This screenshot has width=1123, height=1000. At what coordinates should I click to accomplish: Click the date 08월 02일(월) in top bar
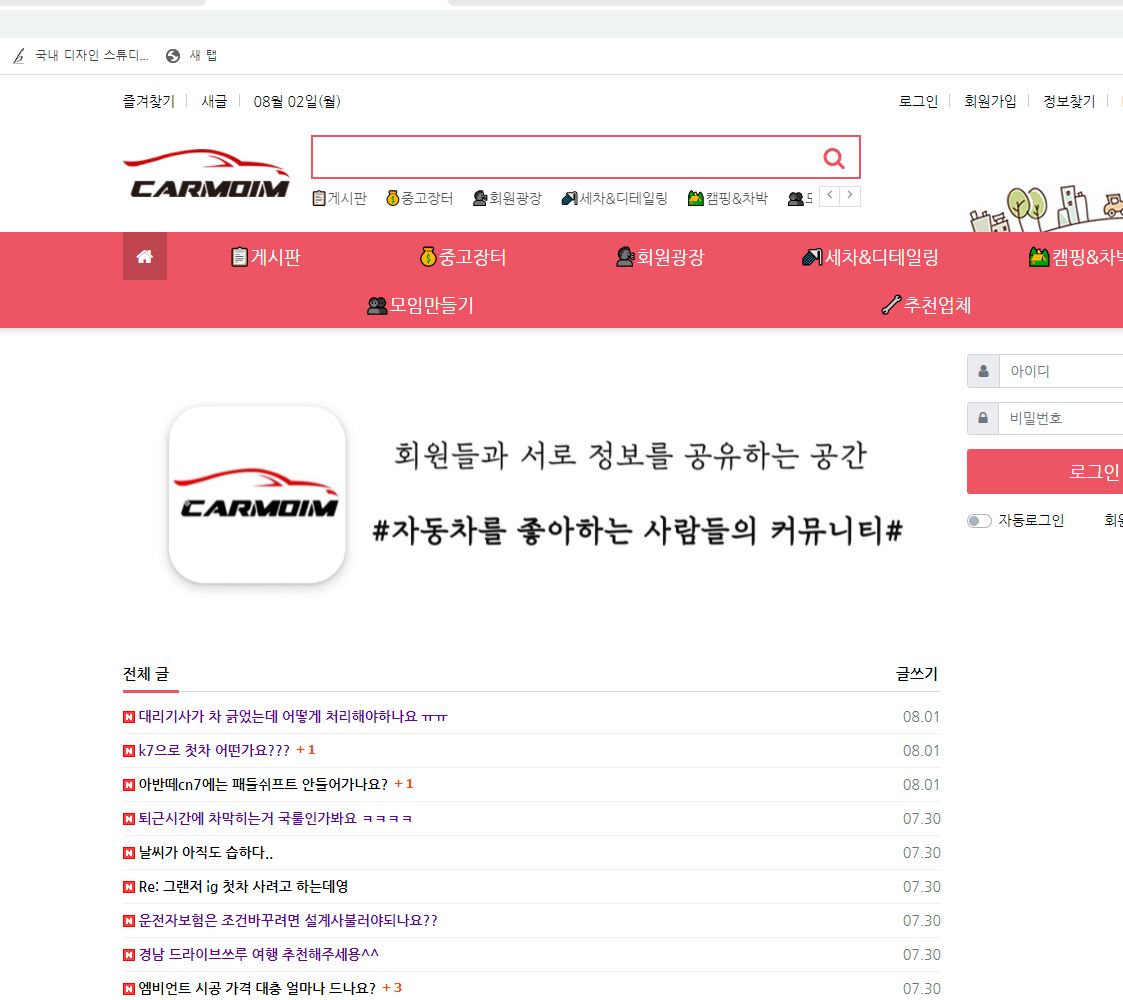pos(297,101)
